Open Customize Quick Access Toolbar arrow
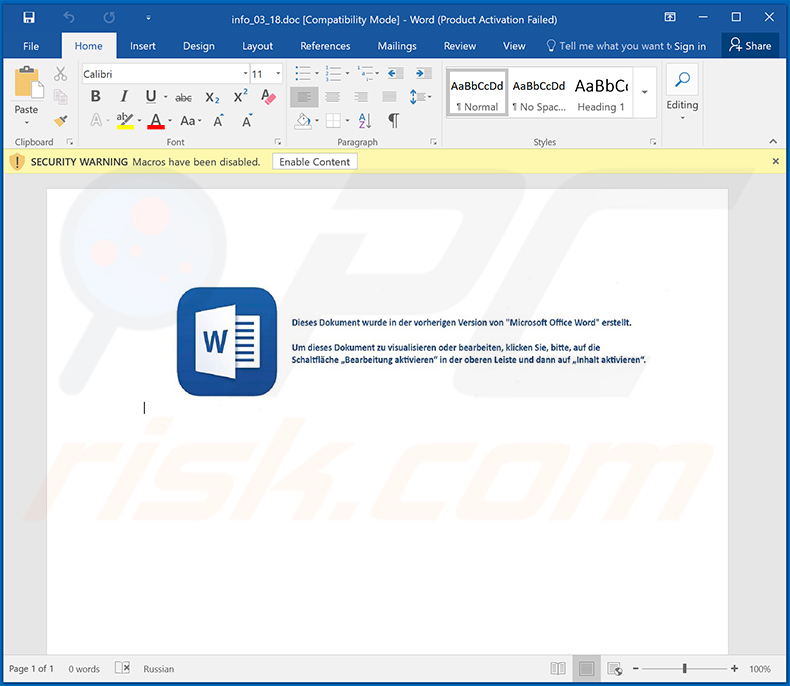 coord(148,18)
